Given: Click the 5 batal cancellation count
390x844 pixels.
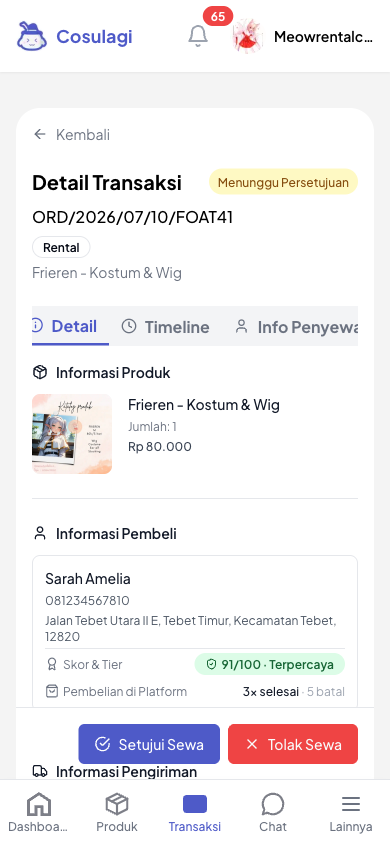Looking at the screenshot, I should pyautogui.click(x=326, y=692).
